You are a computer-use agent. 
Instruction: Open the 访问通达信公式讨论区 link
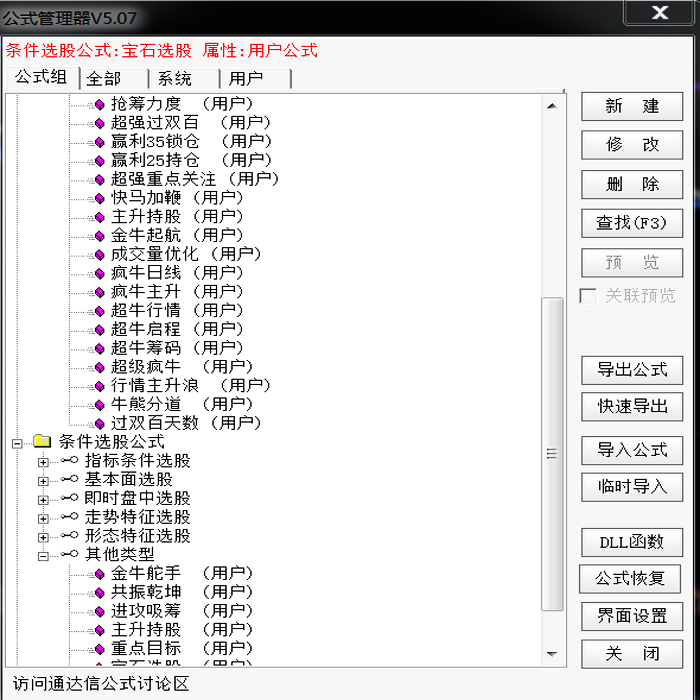pos(100,685)
